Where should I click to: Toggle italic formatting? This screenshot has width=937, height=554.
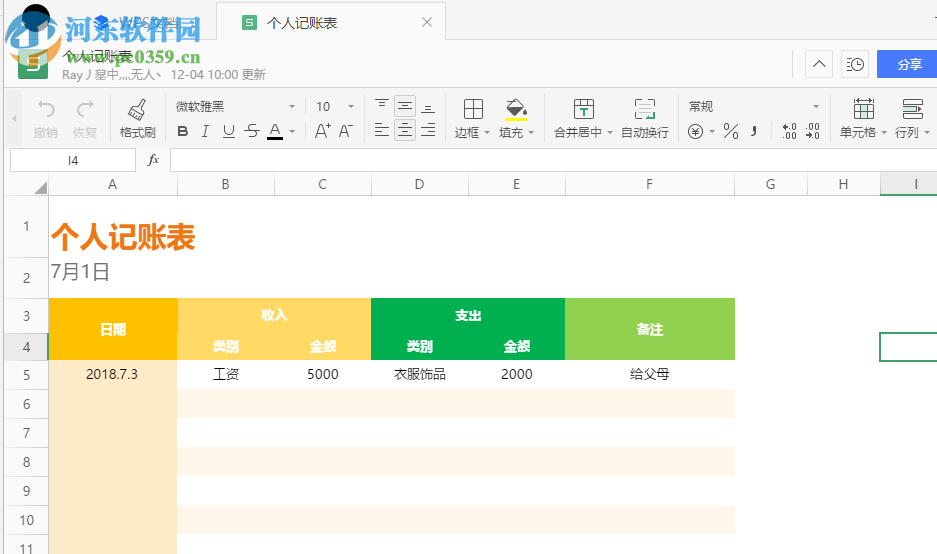[x=205, y=131]
